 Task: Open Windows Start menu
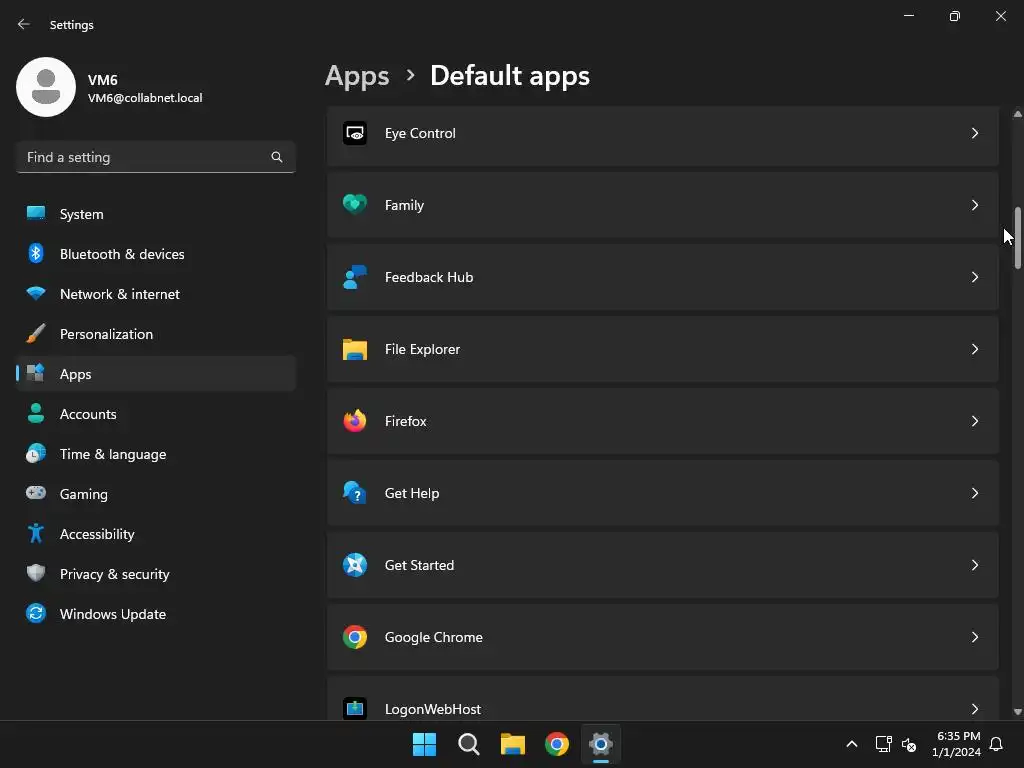click(424, 744)
